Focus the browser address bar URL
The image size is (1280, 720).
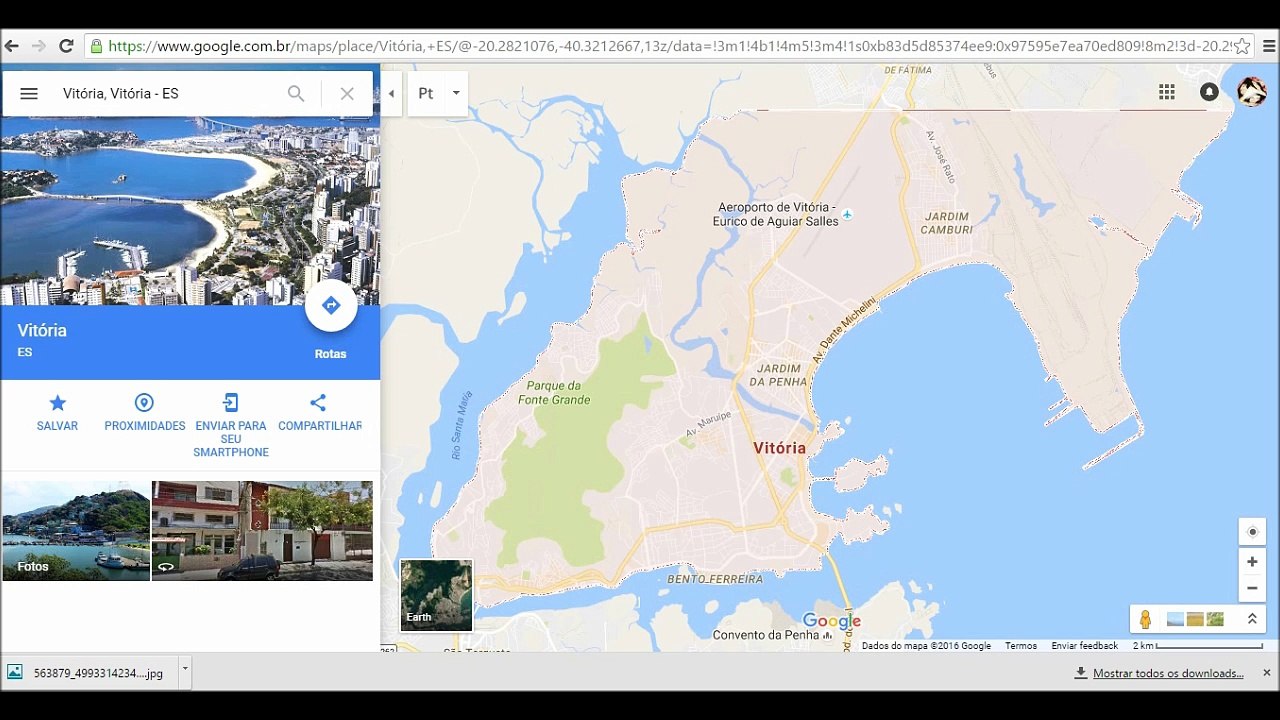point(668,46)
